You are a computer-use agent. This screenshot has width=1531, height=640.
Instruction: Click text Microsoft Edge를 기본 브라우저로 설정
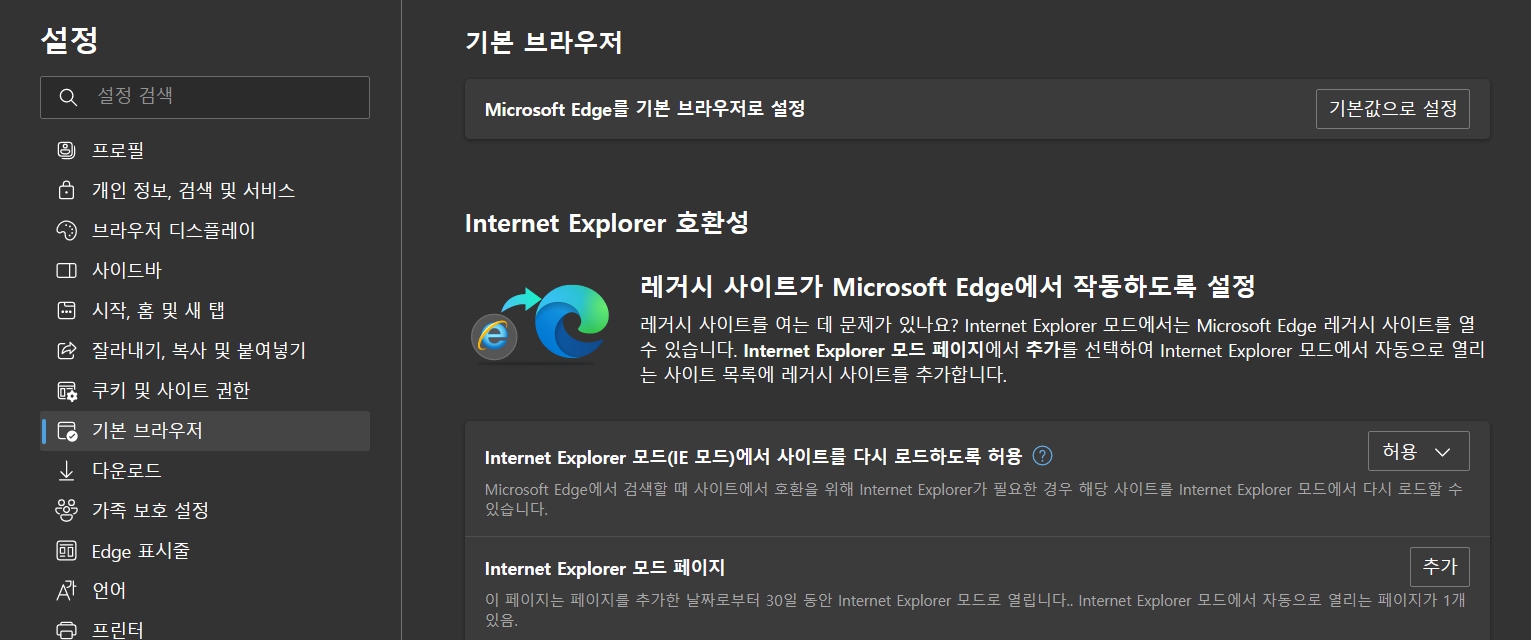click(645, 109)
